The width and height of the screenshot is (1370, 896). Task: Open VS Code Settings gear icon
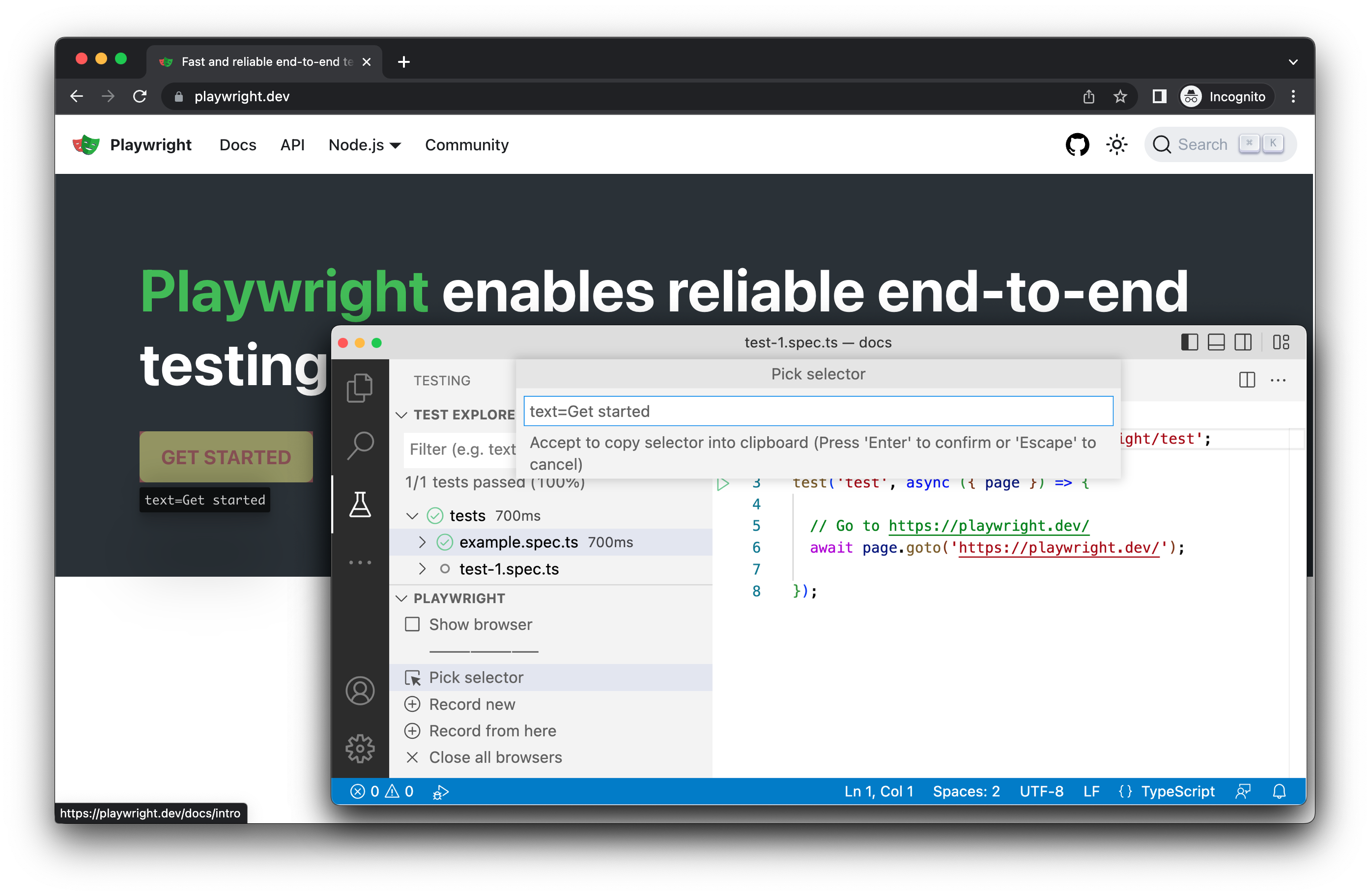pyautogui.click(x=360, y=749)
